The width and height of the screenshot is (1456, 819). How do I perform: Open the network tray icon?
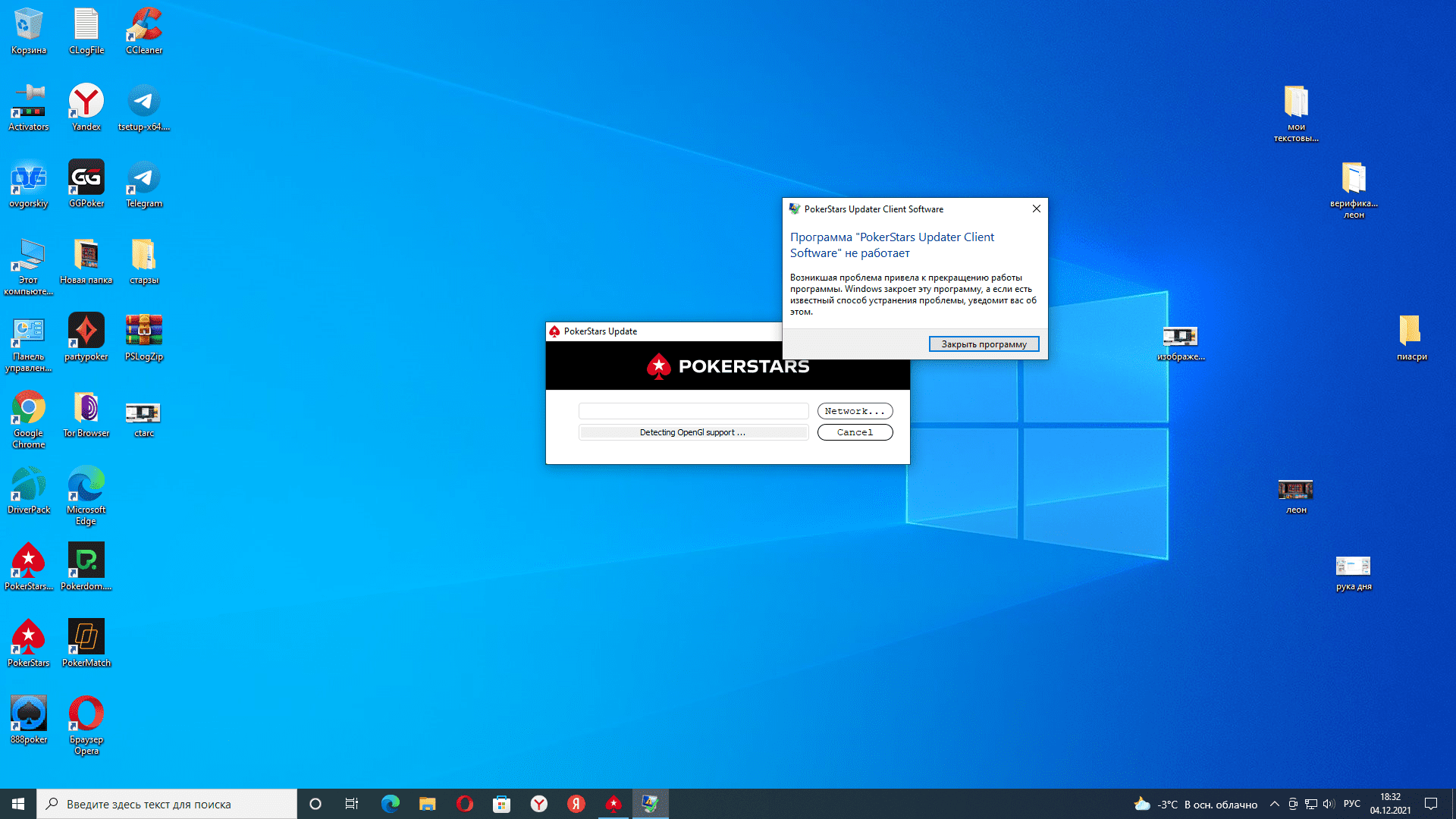click(x=1310, y=804)
